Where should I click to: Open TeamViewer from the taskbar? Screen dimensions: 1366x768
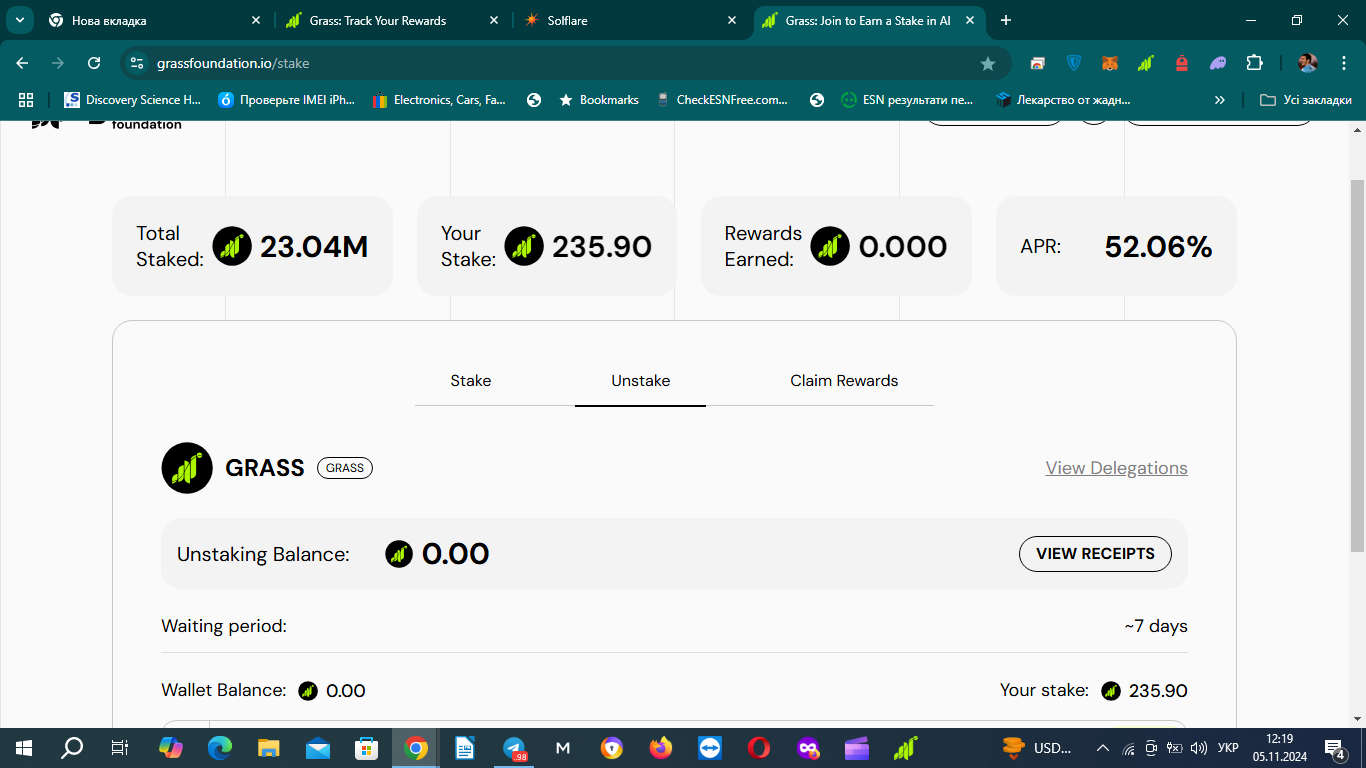710,748
